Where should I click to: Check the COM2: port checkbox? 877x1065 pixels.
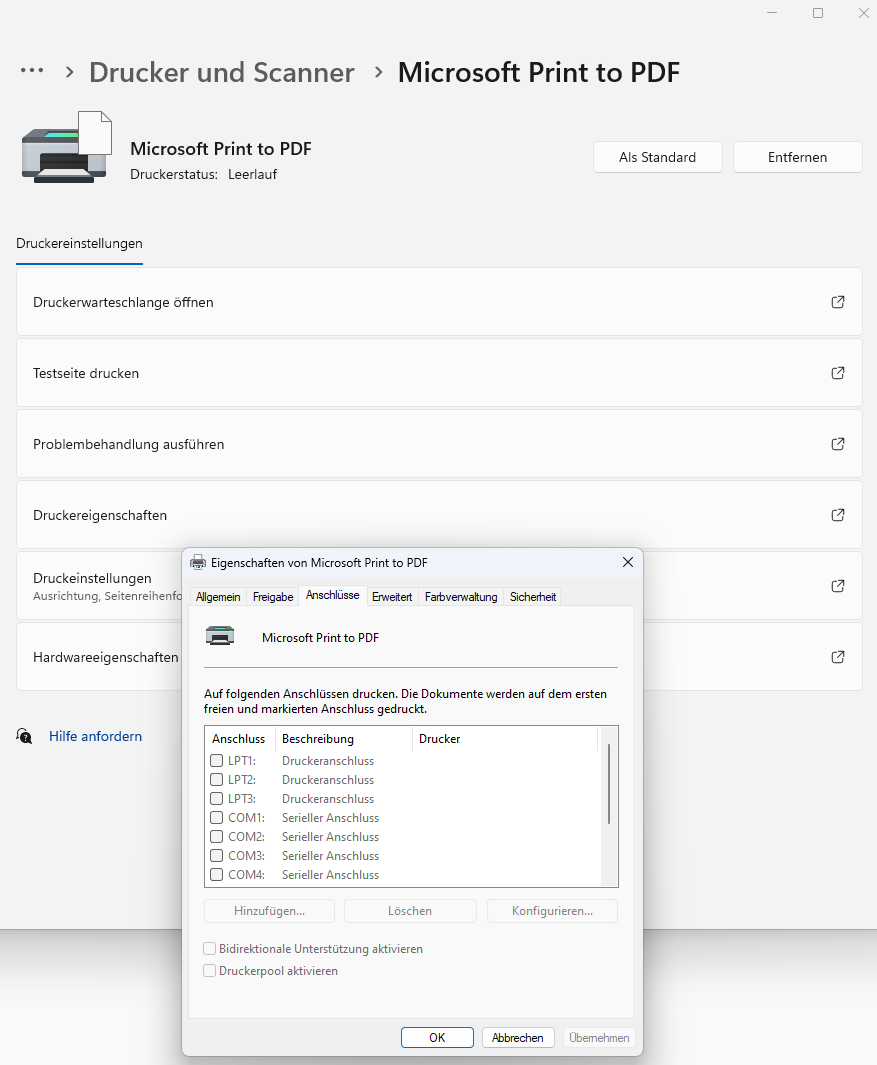tap(217, 837)
